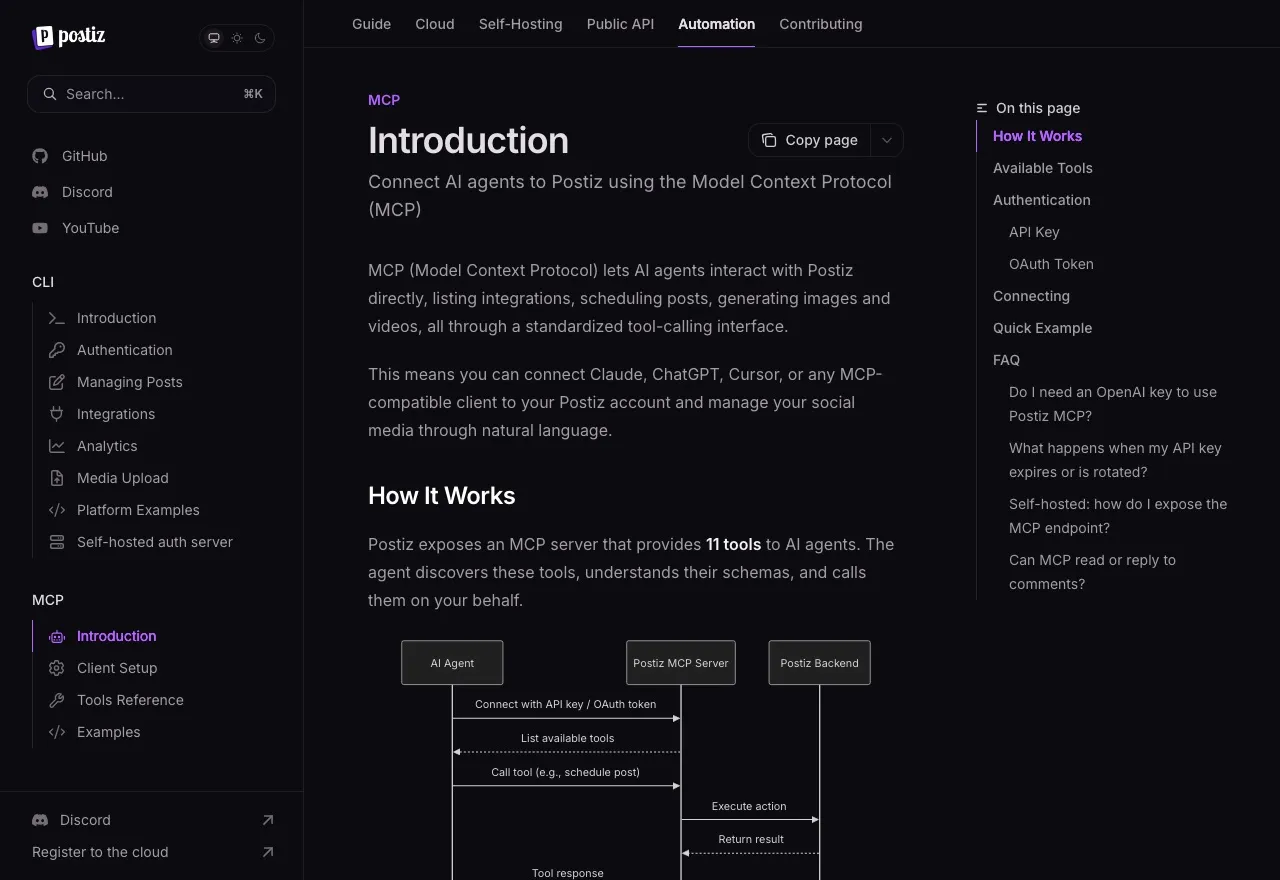The height and width of the screenshot is (880, 1280).
Task: Click the key icon beside Authentication
Action: pyautogui.click(x=57, y=350)
